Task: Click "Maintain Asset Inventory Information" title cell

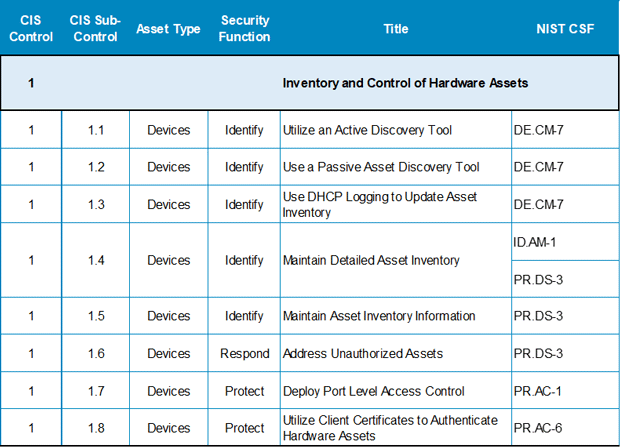Action: click(379, 316)
